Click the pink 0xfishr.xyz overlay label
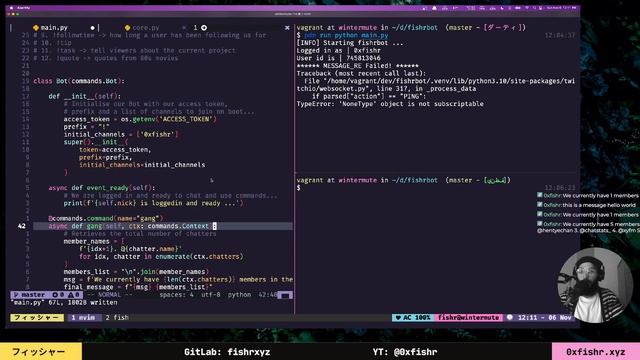Image resolution: width=640 pixels, height=360 pixels. click(x=596, y=352)
